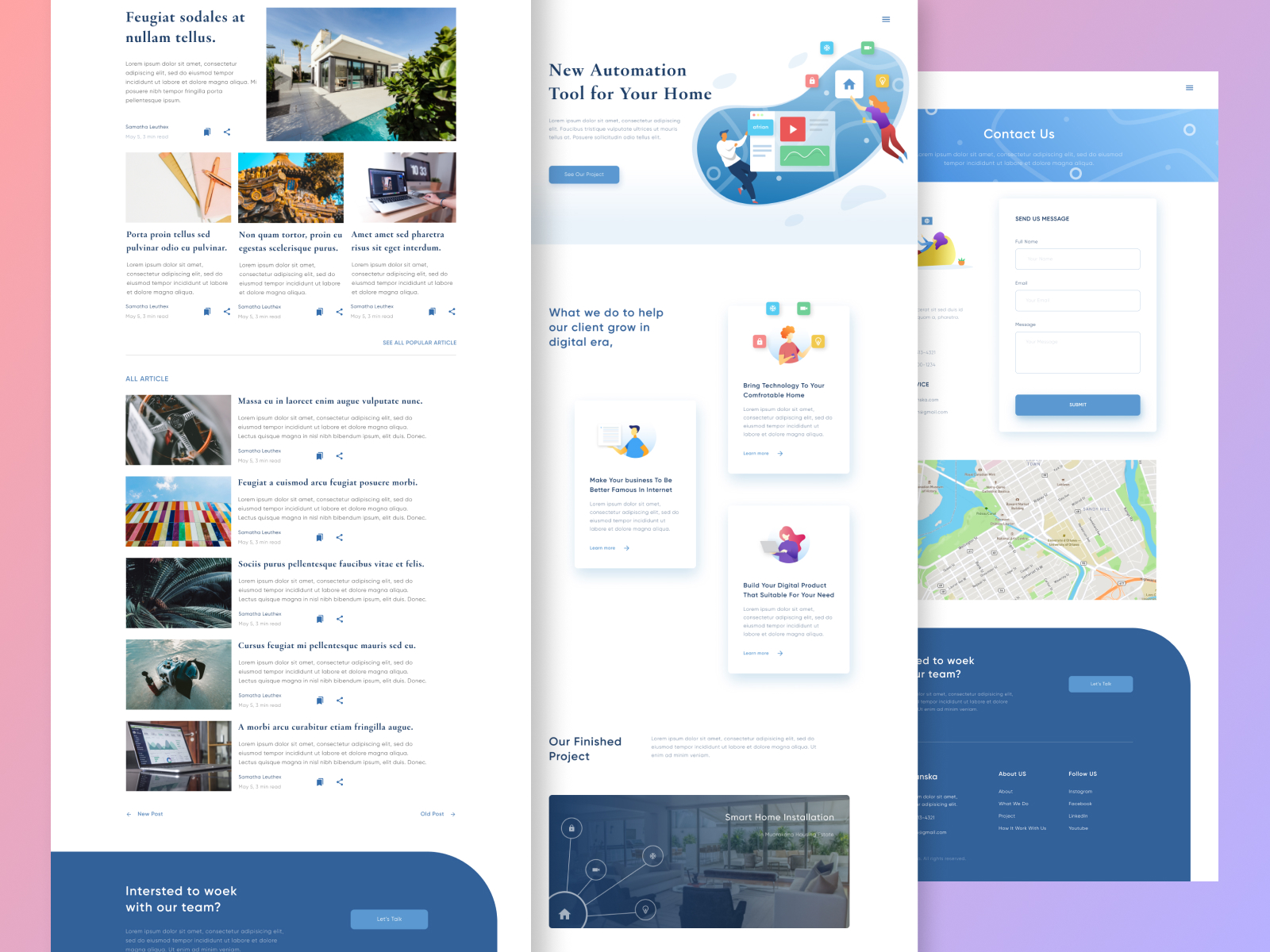Select the lock hotspot on Smart Home image
This screenshot has height=952, width=1270.
click(x=571, y=829)
